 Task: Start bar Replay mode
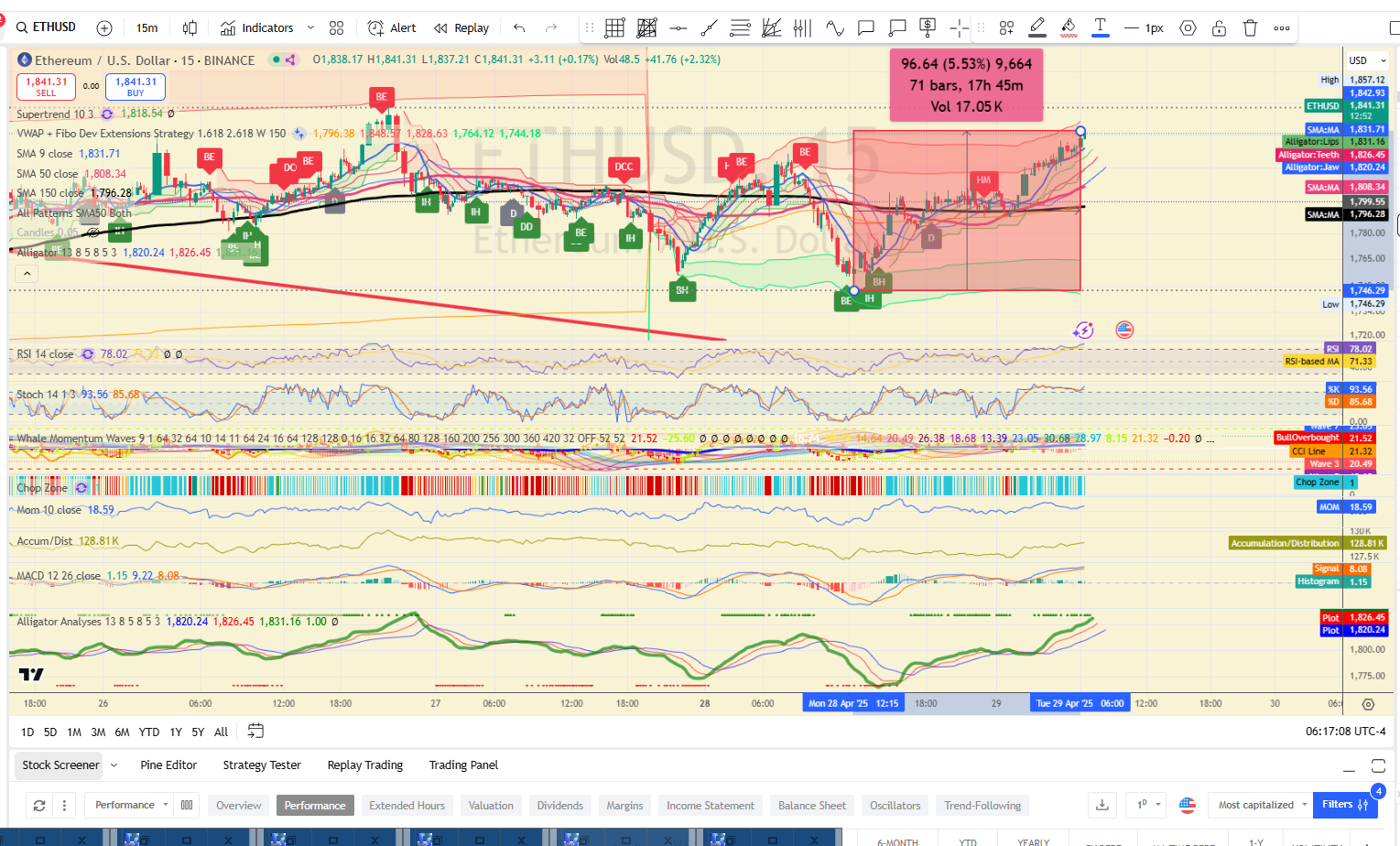pos(461,28)
